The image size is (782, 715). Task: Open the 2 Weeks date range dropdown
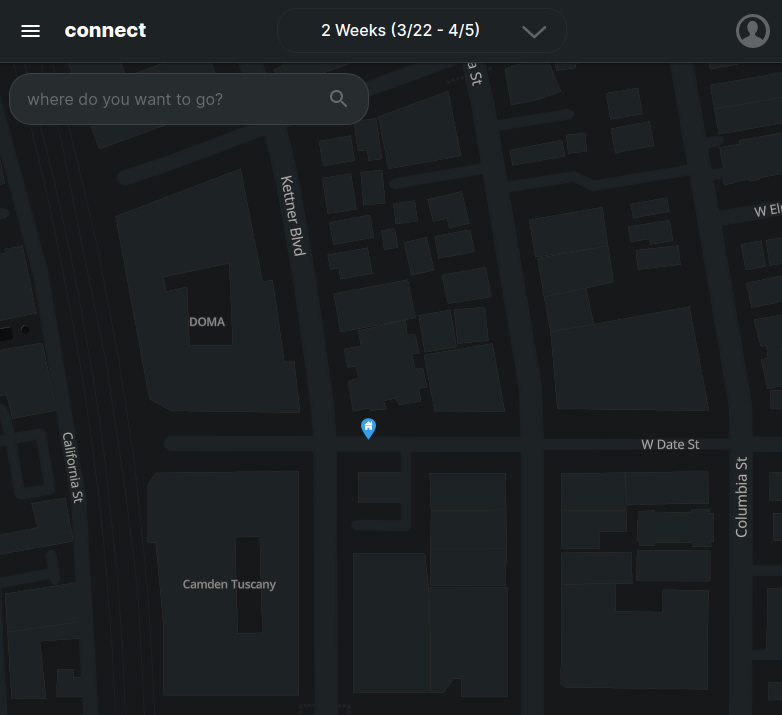click(x=421, y=30)
